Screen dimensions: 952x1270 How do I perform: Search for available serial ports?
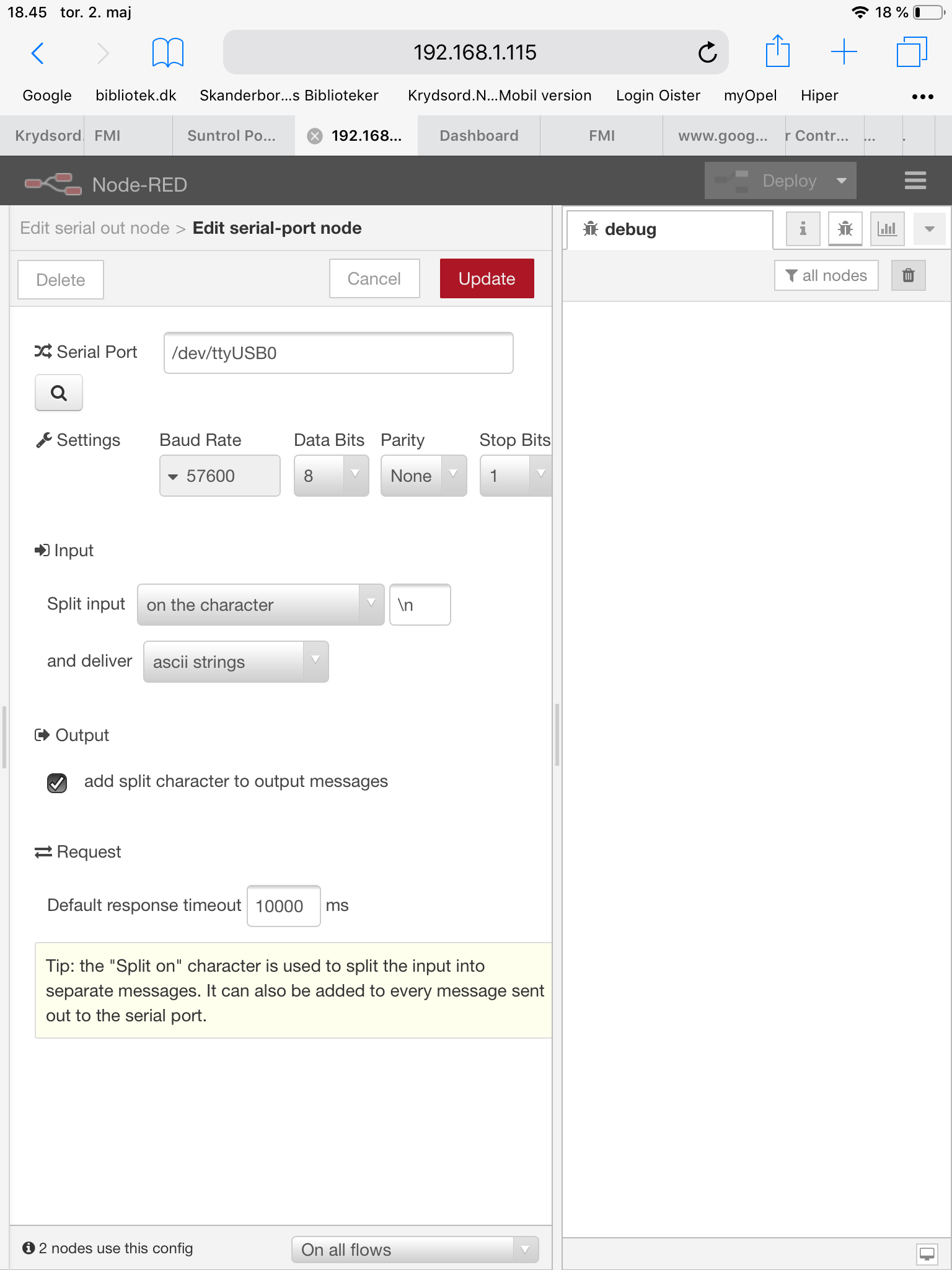pyautogui.click(x=59, y=393)
